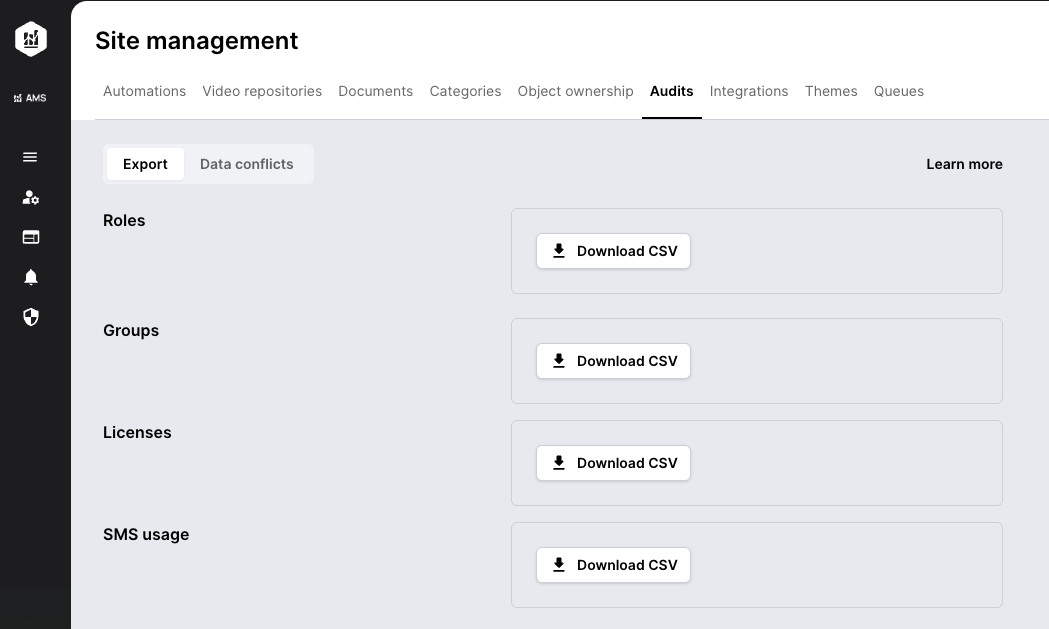Screen dimensions: 1049x629
Task: Switch to the Automations tab
Action: (145, 91)
